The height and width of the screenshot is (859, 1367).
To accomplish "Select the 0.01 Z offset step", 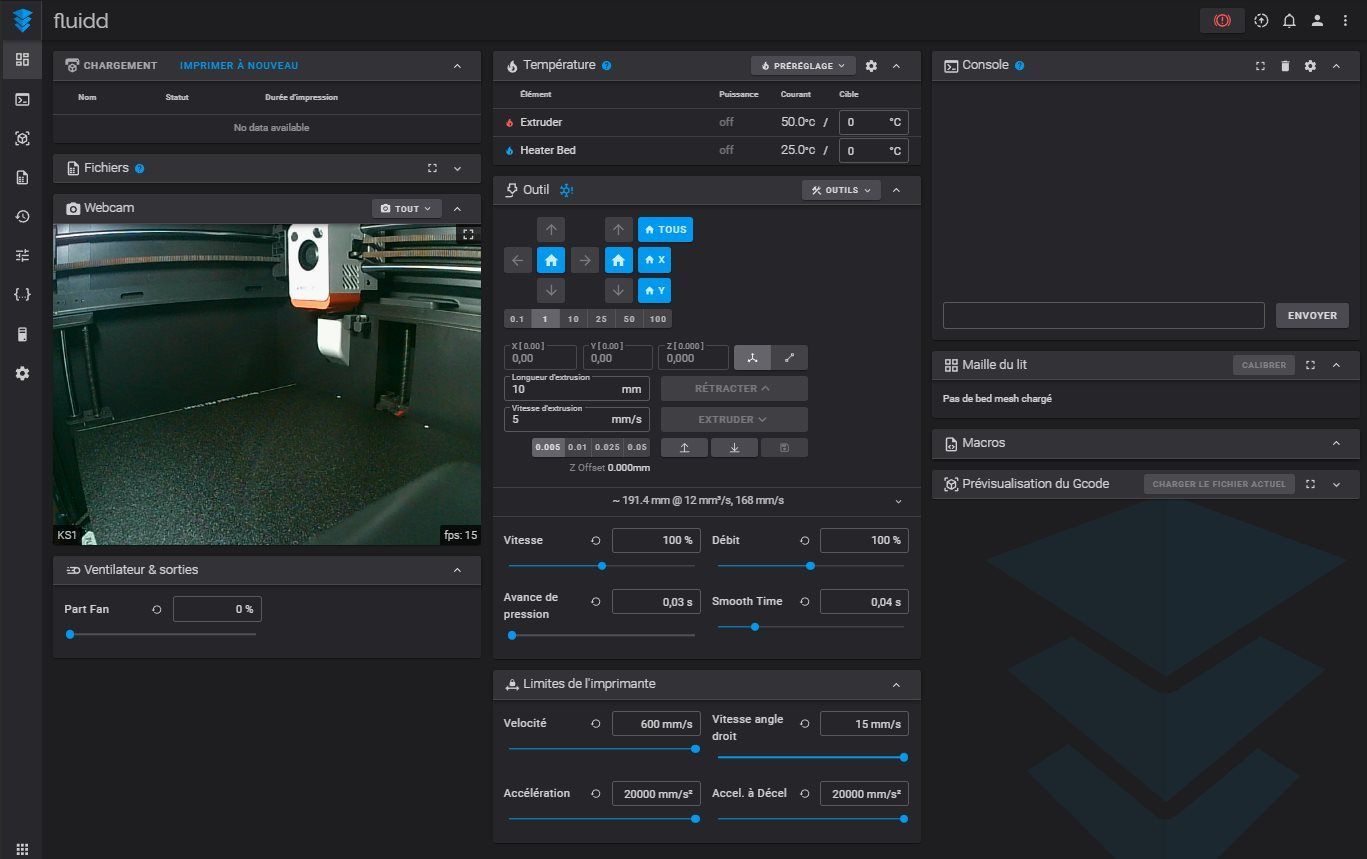I will (x=577, y=447).
